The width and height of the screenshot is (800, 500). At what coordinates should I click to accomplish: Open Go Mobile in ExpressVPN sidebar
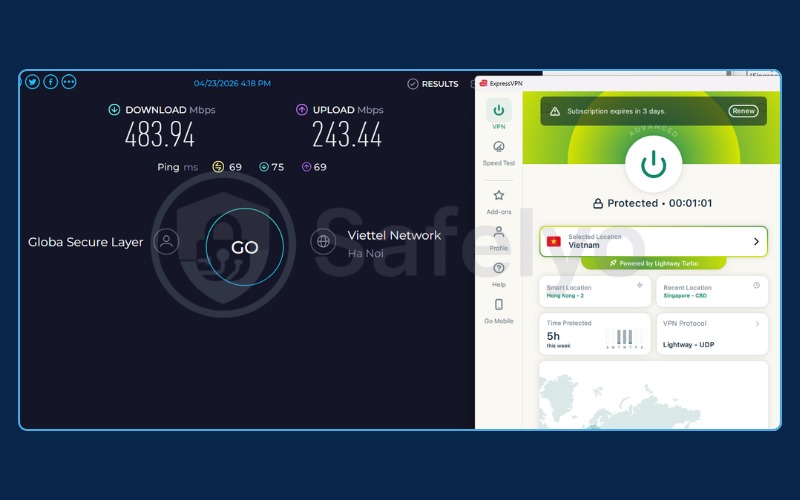pos(498,311)
